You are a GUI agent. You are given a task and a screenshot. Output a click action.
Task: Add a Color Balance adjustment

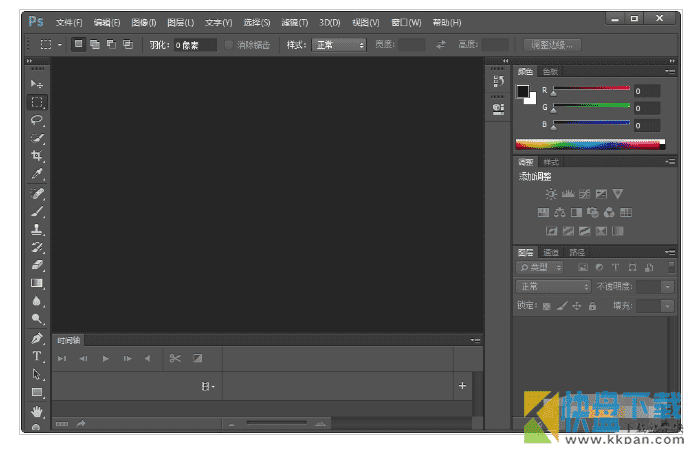tap(559, 213)
